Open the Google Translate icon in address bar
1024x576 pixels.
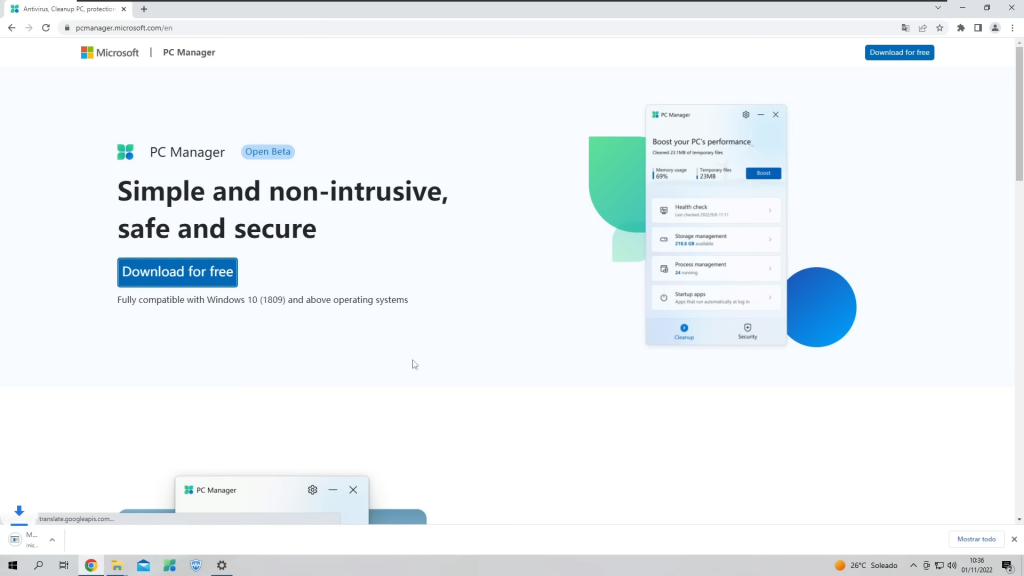click(x=906, y=28)
